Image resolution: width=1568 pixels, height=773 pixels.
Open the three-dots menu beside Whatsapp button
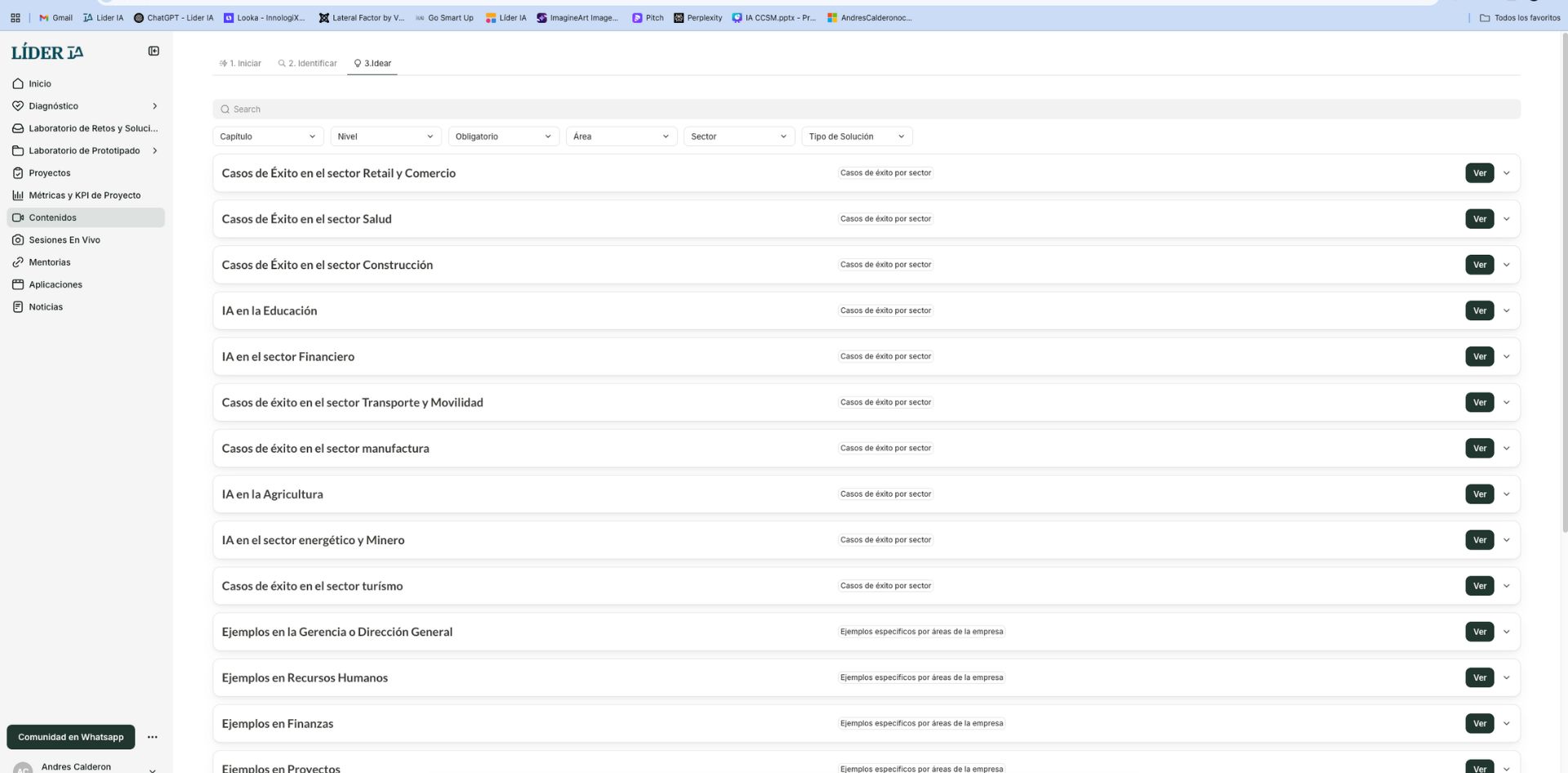[152, 737]
